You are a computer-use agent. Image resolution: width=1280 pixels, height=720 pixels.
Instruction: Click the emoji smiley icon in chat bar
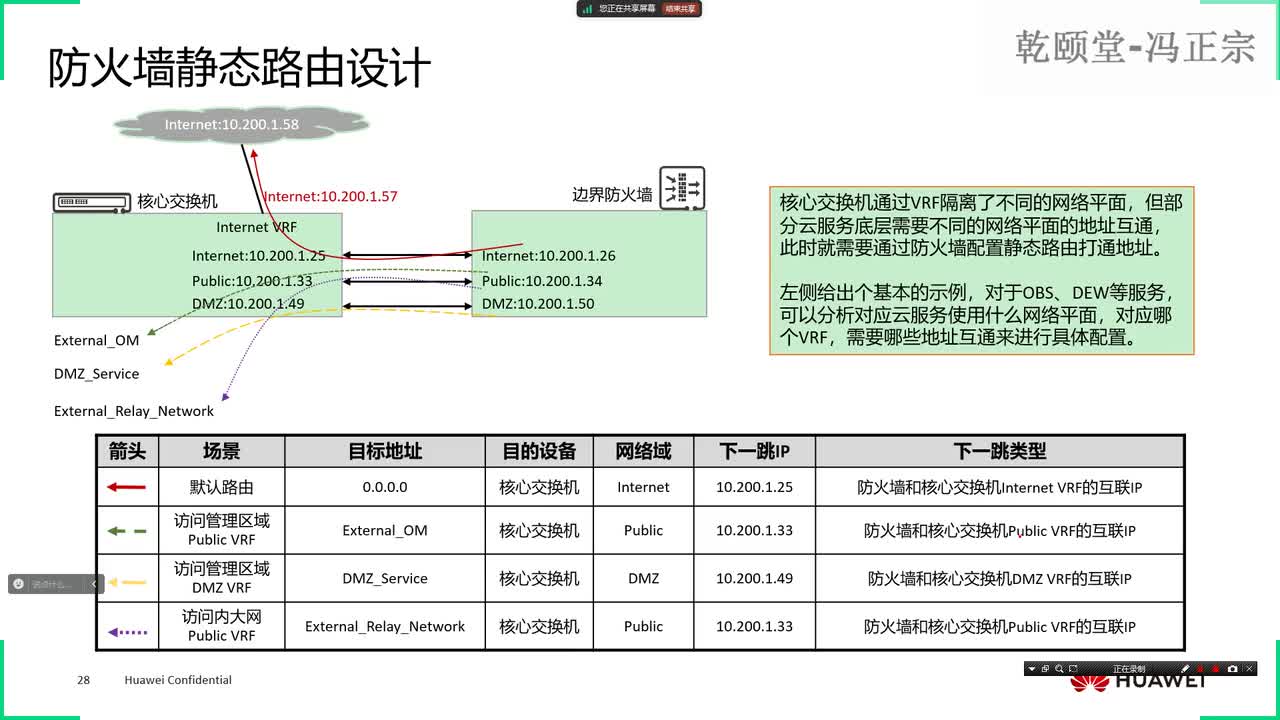click(19, 584)
